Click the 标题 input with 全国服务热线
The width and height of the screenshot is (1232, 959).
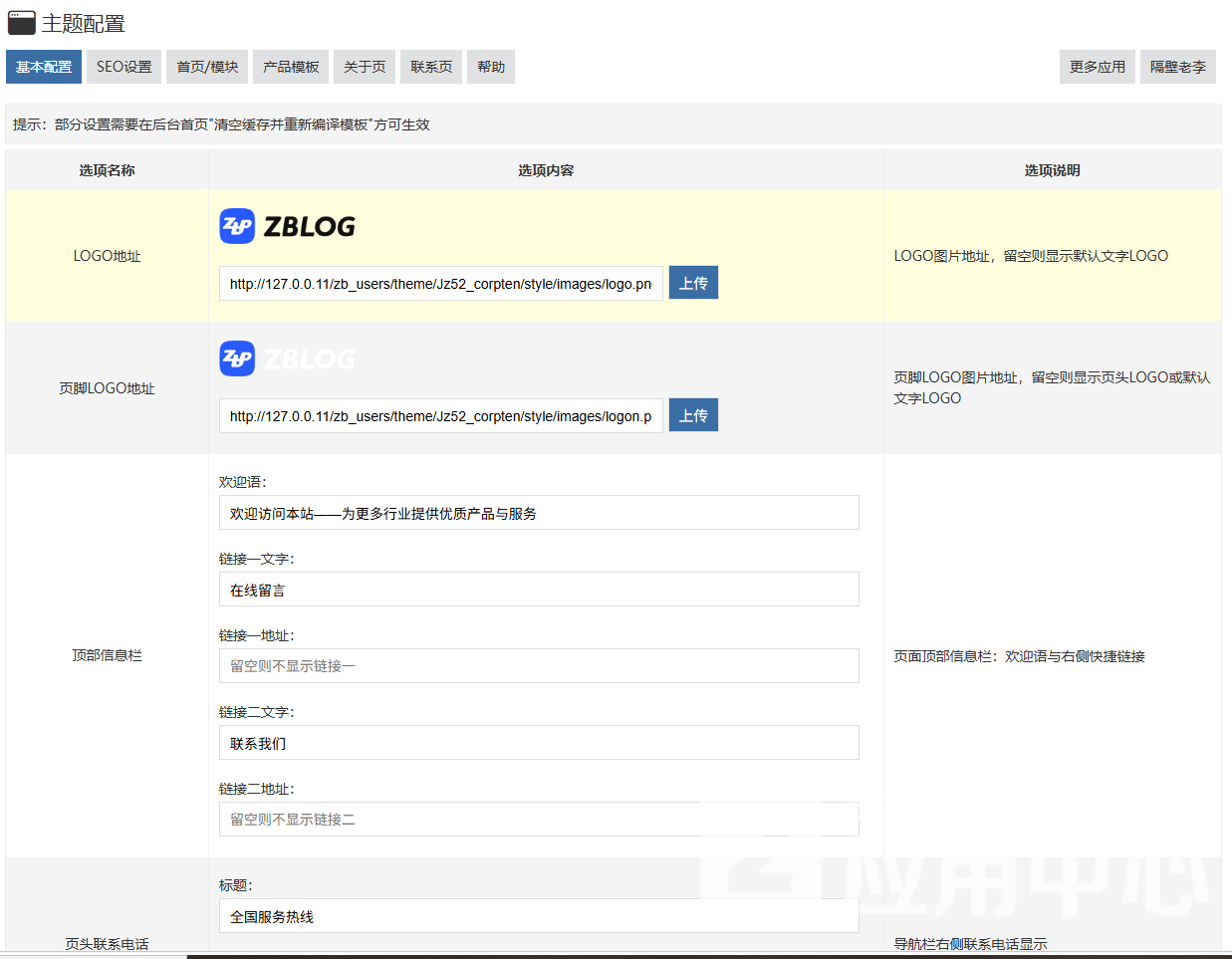coord(539,916)
